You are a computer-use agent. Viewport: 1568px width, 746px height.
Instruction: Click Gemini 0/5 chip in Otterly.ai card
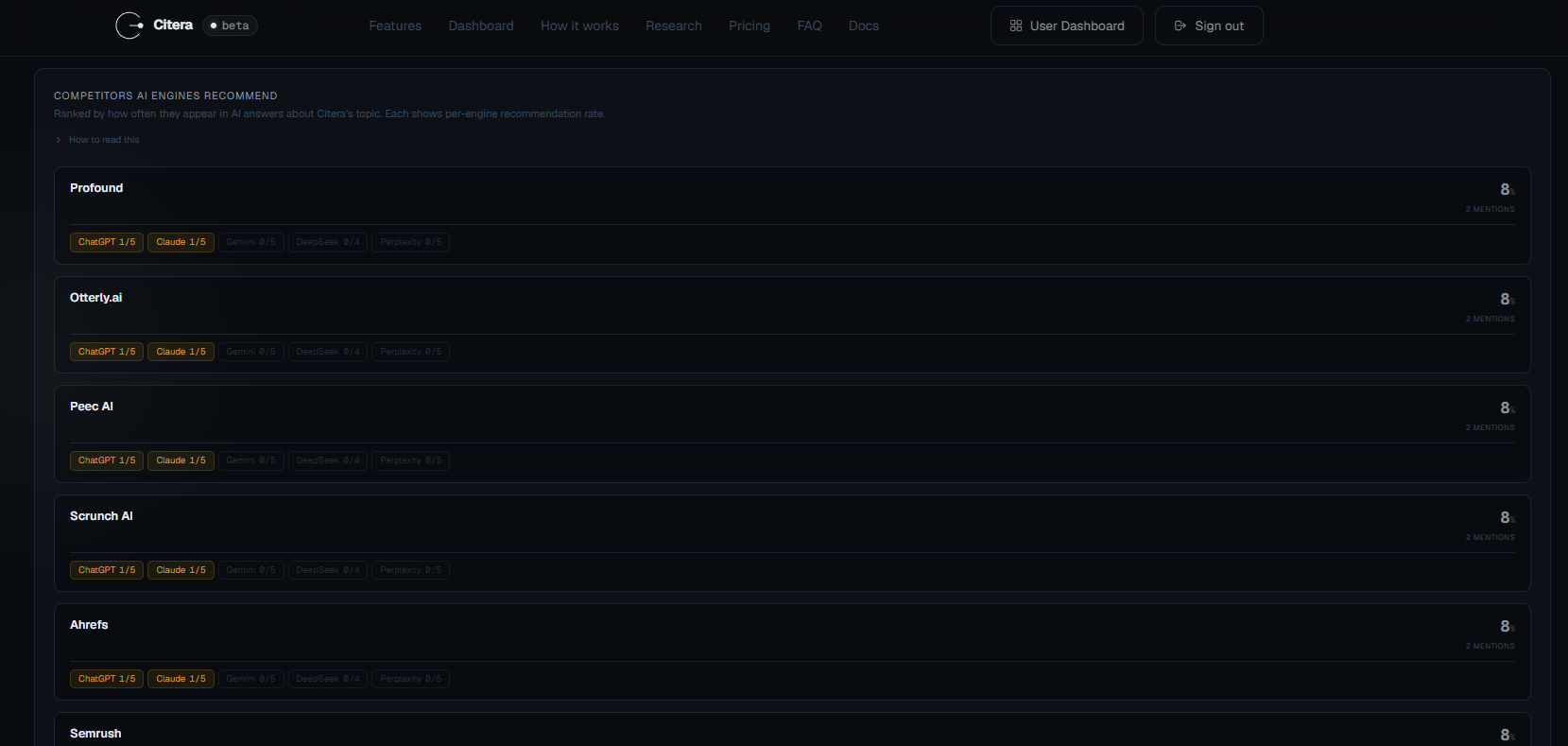point(250,352)
